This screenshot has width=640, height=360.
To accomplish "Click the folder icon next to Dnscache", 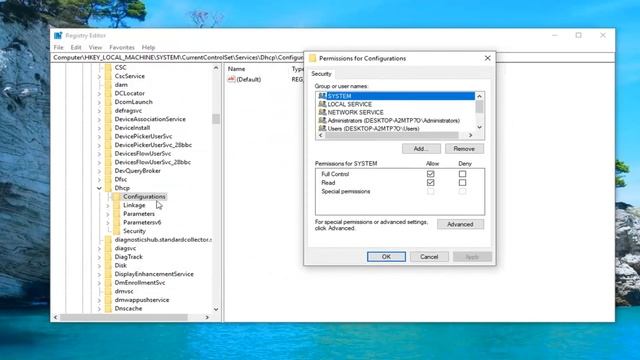I will click(108, 308).
